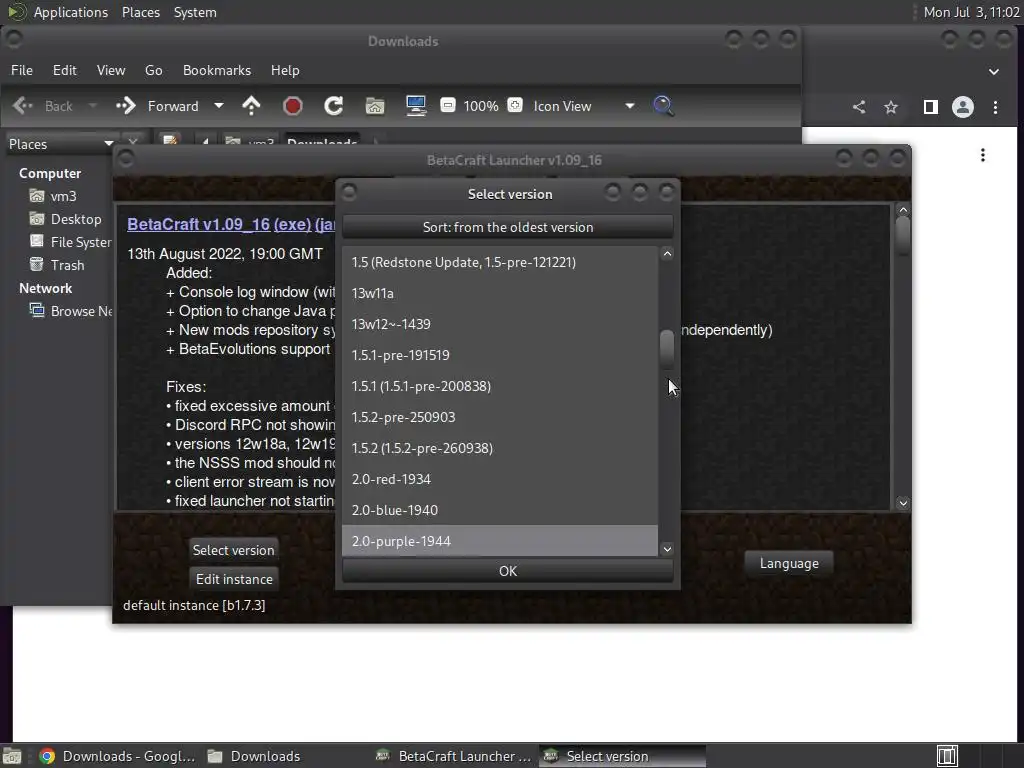Viewport: 1024px width, 768px height.
Task: Click the version list scrollbar thumb
Action: (667, 349)
